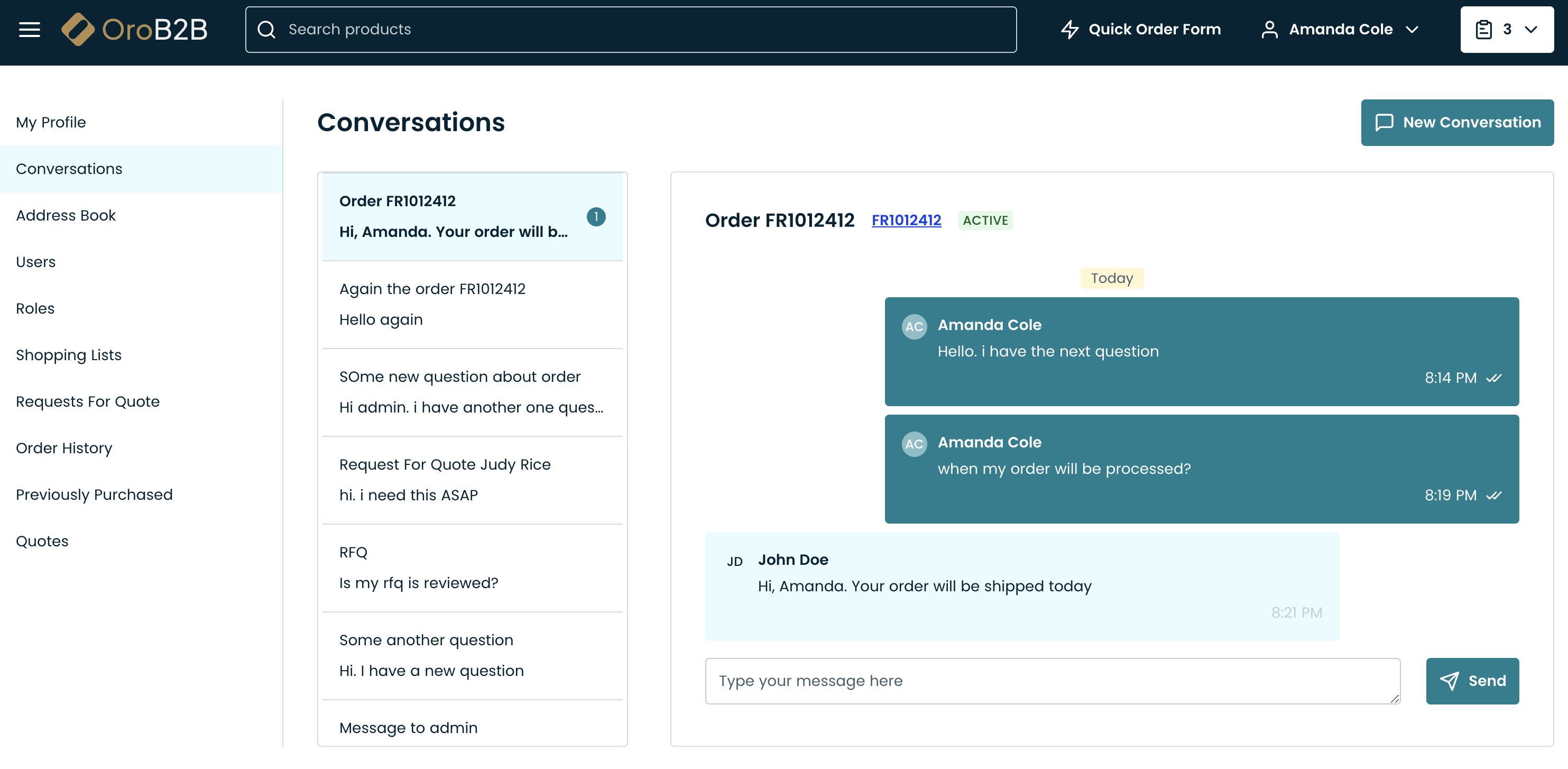This screenshot has width=1568, height=769.
Task: Go to Requests For Quote page
Action: [88, 401]
